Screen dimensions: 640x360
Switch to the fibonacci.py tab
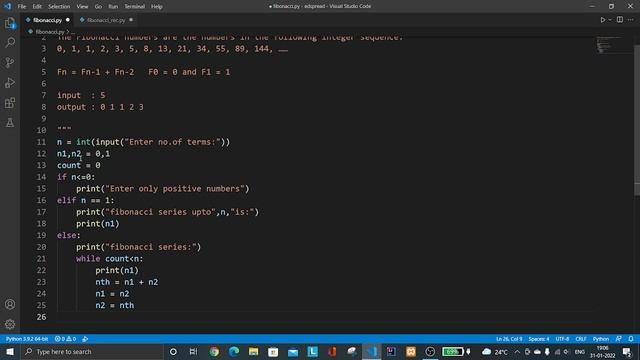47,20
